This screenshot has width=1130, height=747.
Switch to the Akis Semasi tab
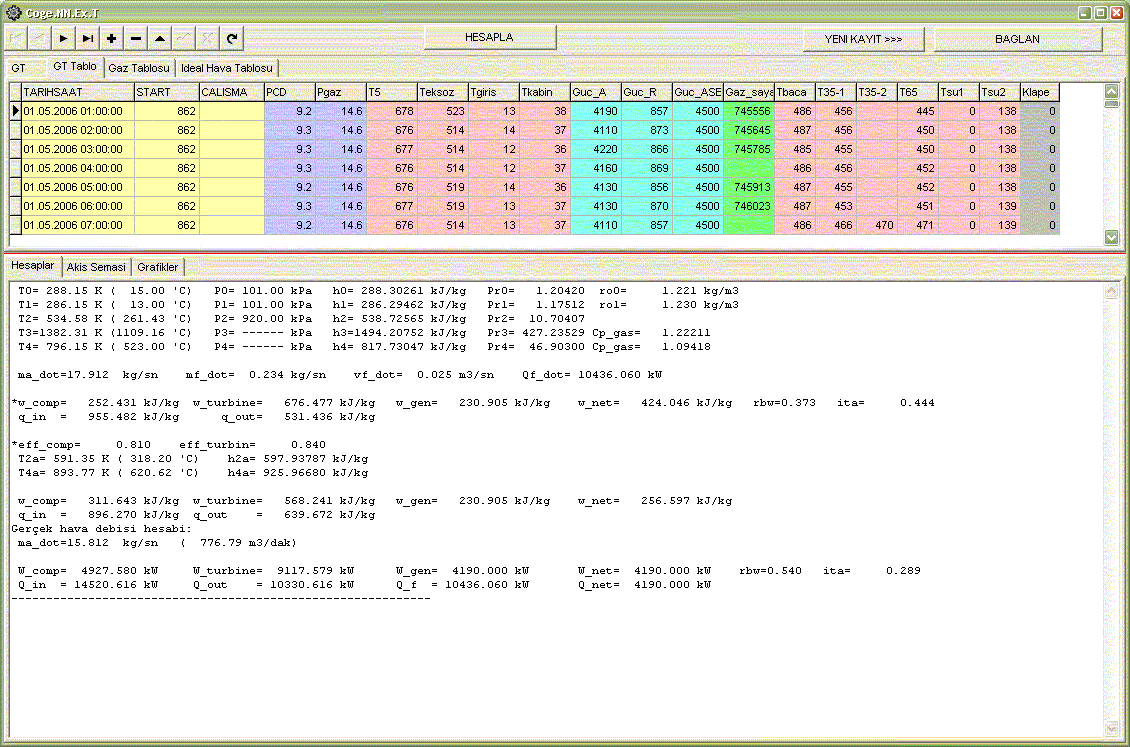[x=96, y=268]
